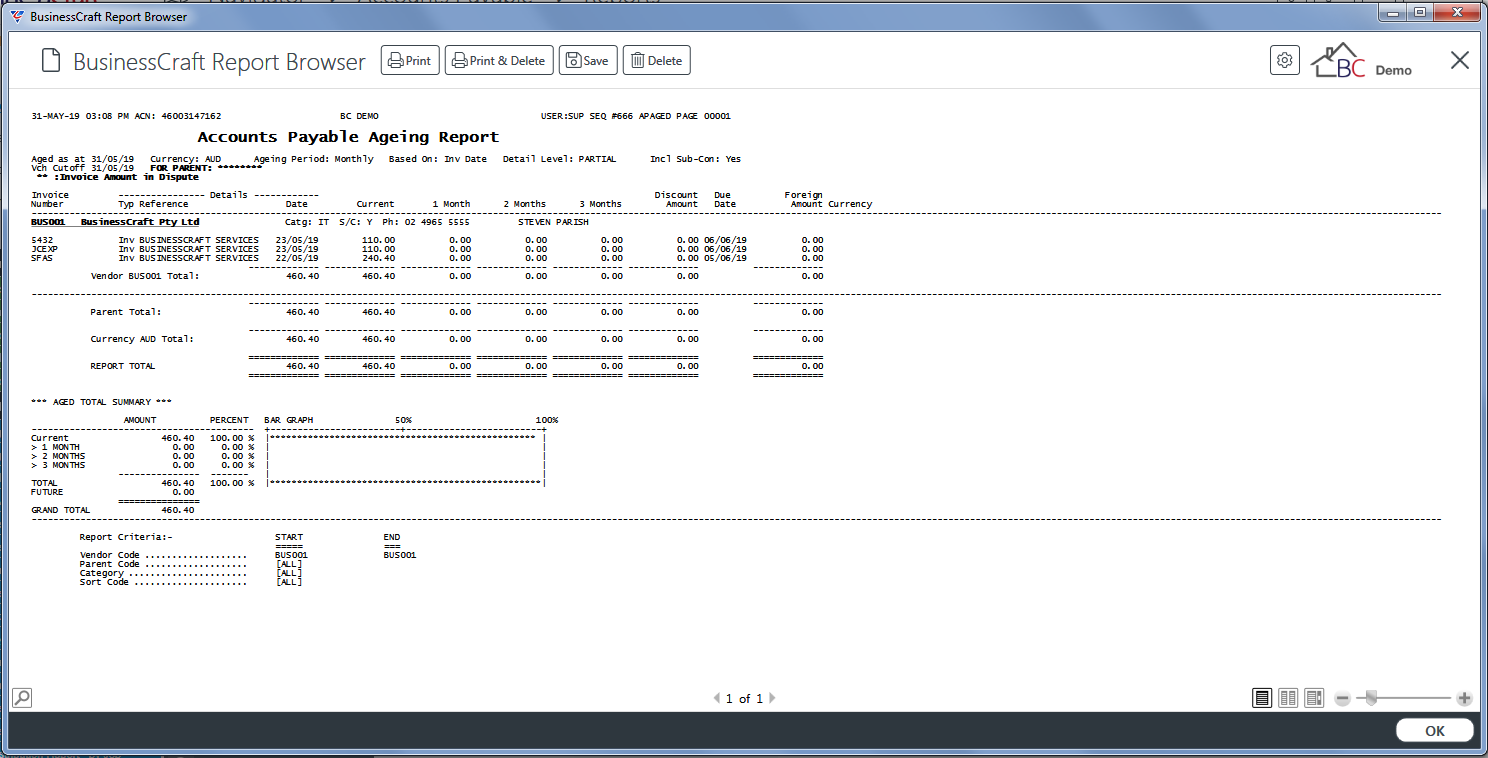Click the '> 3 MONTHS' summary row

coord(143,465)
